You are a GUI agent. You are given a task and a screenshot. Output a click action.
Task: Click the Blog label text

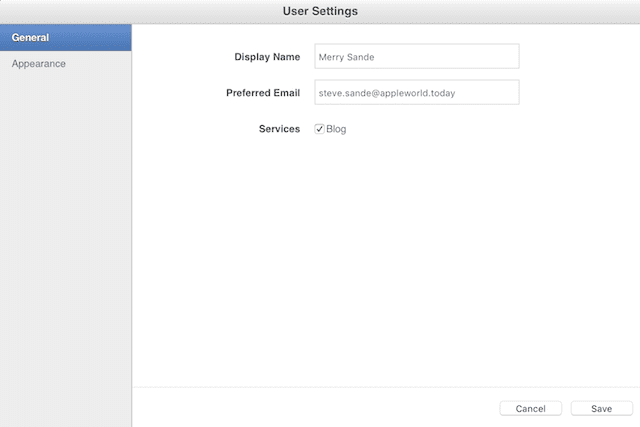[336, 129]
